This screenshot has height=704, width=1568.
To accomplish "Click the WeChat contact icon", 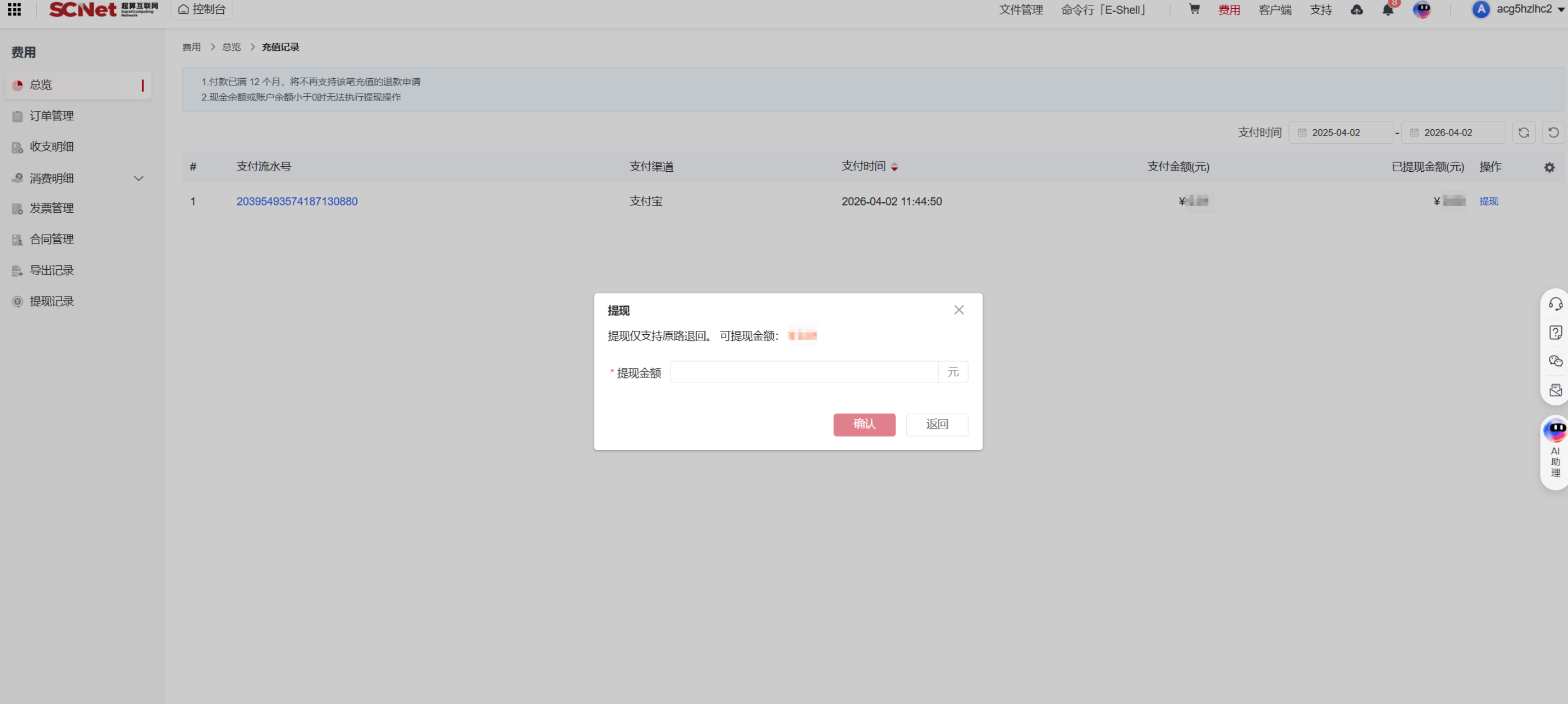I will [1555, 362].
